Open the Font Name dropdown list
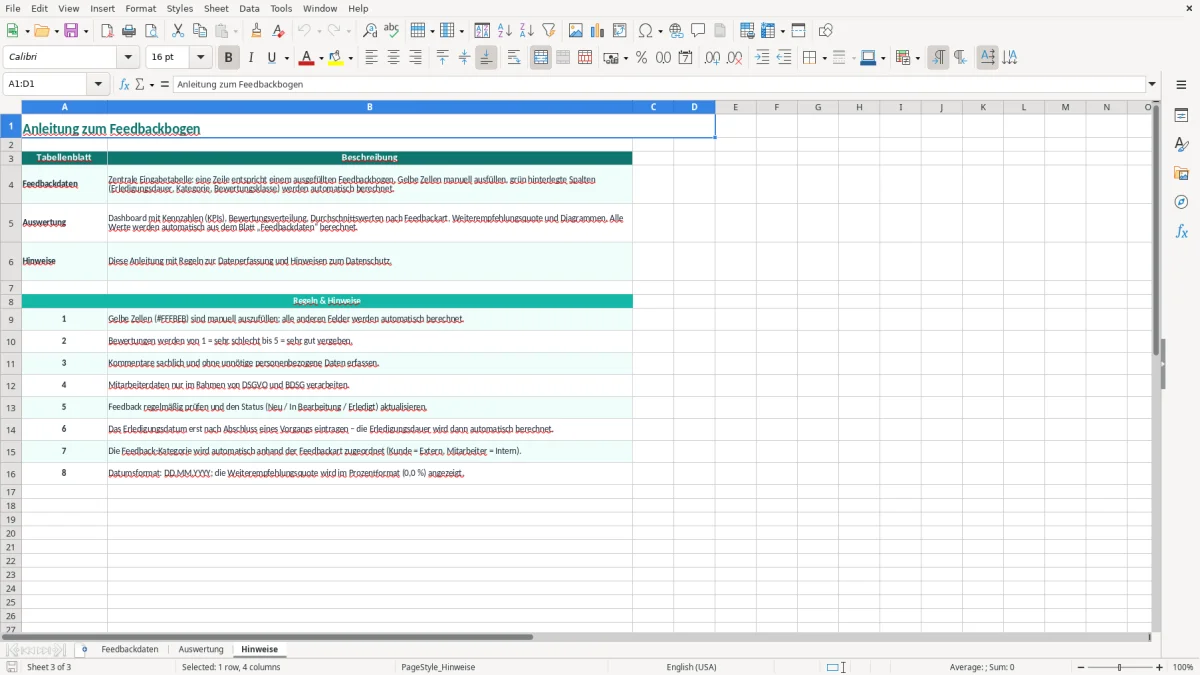Image resolution: width=1200 pixels, height=675 pixels. [x=128, y=58]
